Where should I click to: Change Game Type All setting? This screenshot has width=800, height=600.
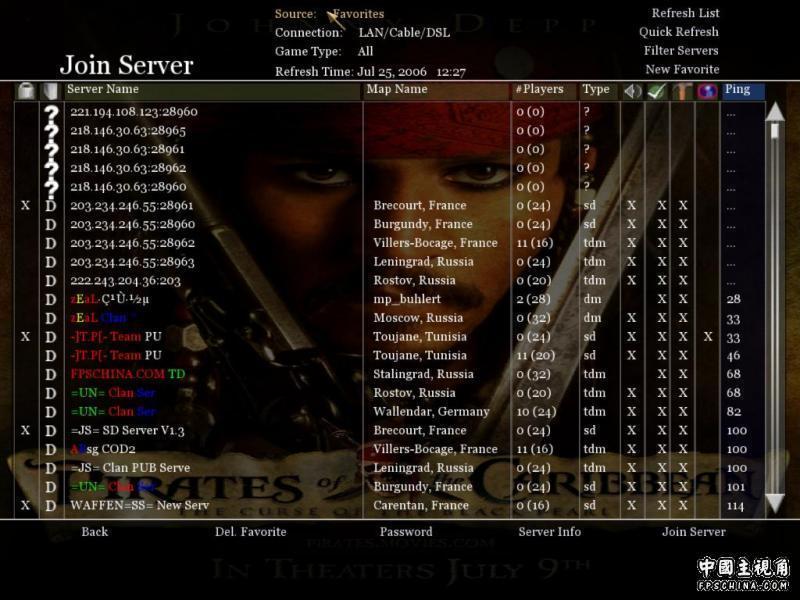[324, 52]
